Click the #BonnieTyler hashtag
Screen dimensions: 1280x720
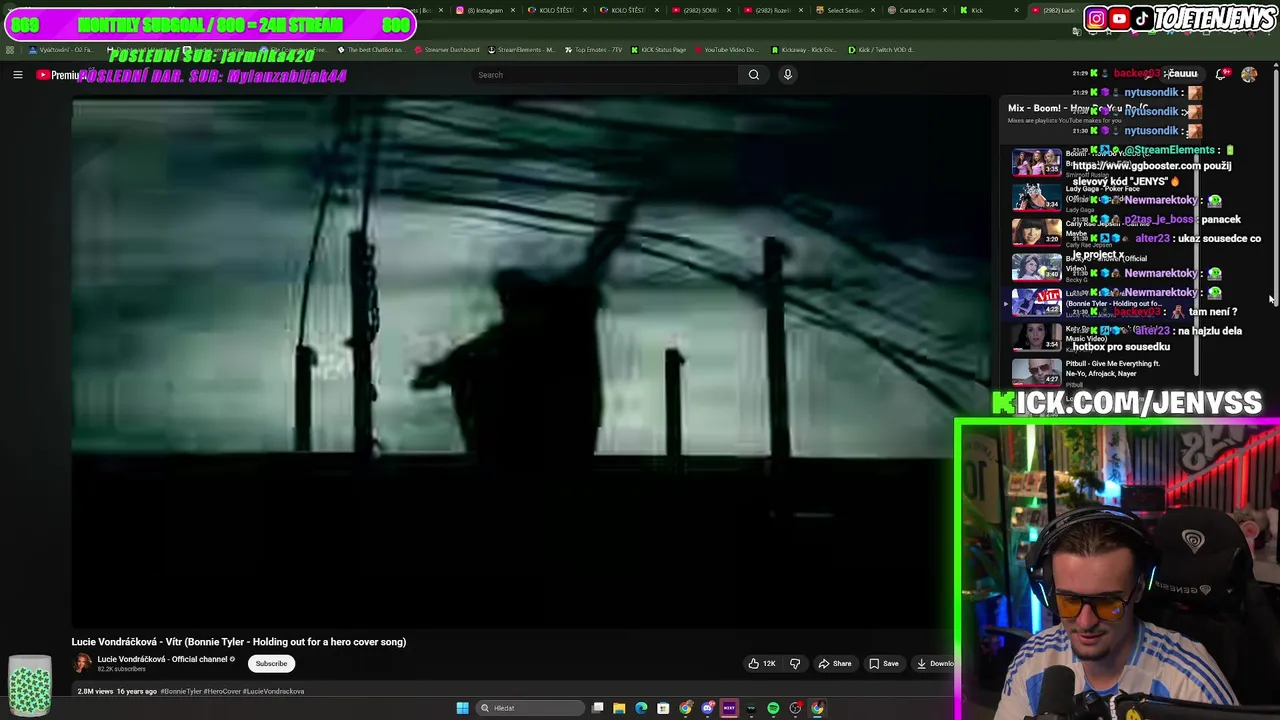point(181,691)
